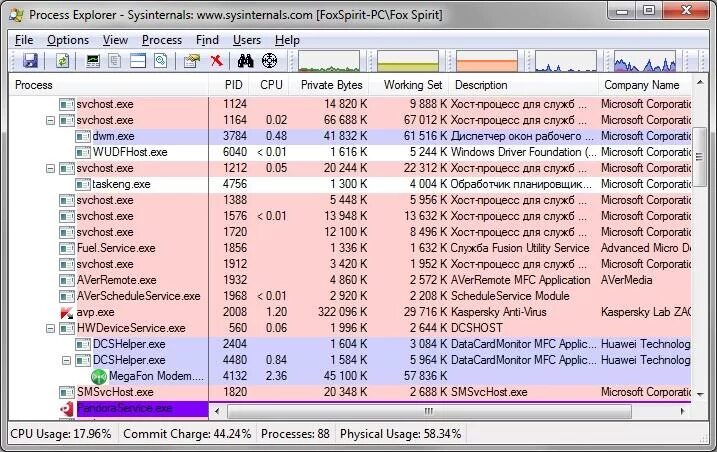
Task: Click the horizontal scrollbar left arrow
Action: tap(217, 411)
